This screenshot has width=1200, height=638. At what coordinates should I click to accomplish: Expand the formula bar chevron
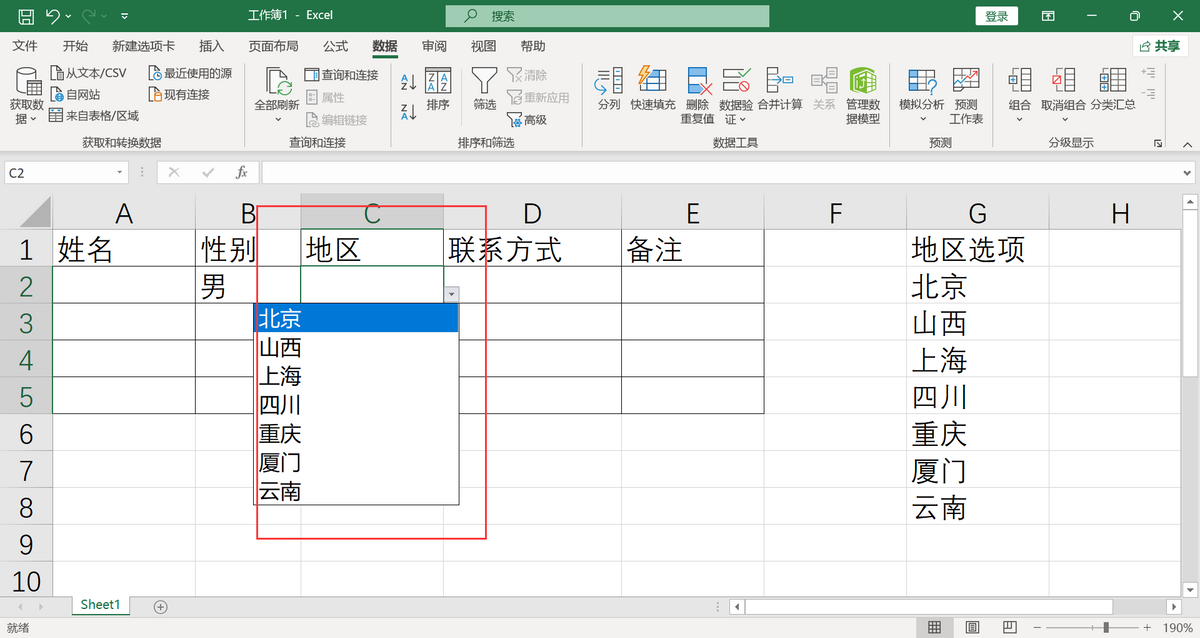coord(1187,173)
